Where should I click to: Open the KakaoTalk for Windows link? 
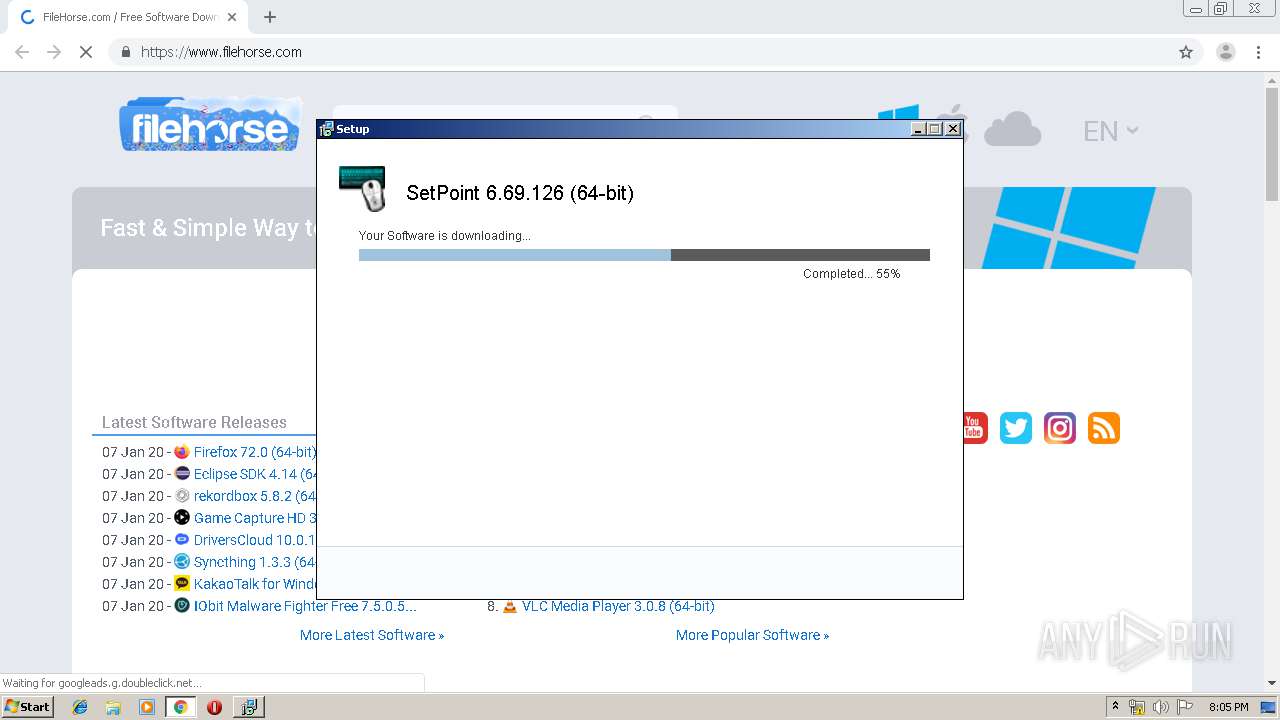pyautogui.click(x=255, y=584)
